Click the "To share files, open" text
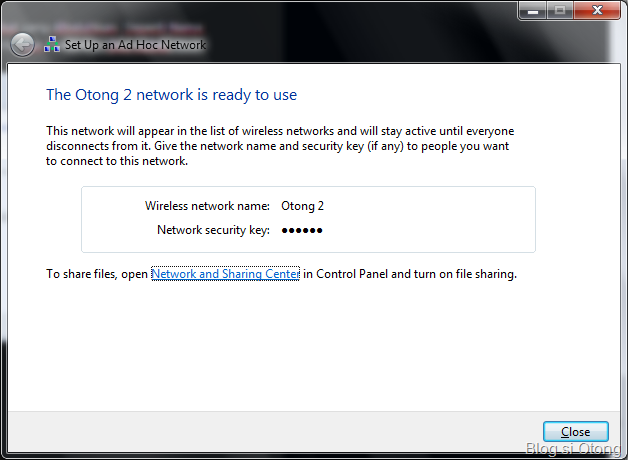Screen dimensions: 628x460 tap(97, 274)
